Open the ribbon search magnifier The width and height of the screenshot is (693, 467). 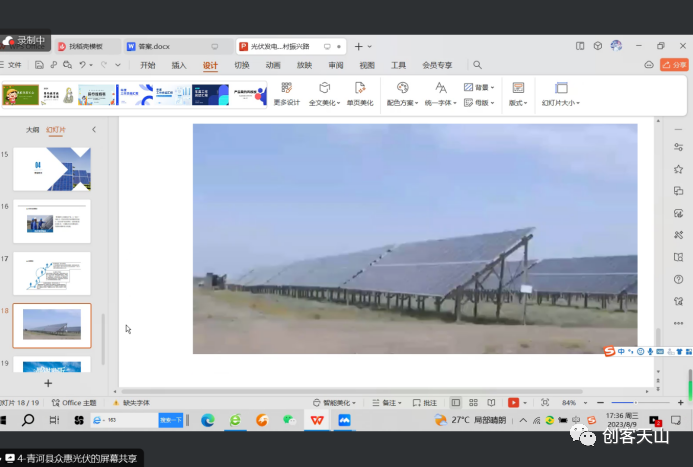[x=477, y=65]
